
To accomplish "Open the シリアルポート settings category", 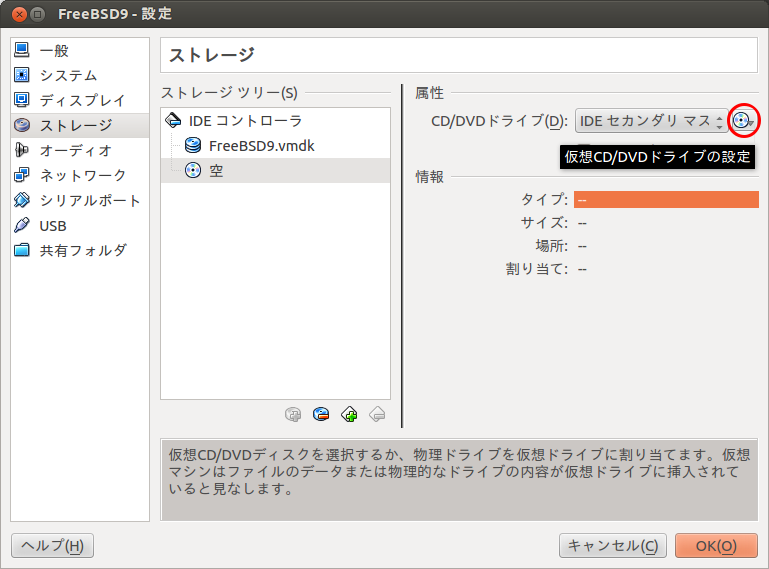I will 80,201.
